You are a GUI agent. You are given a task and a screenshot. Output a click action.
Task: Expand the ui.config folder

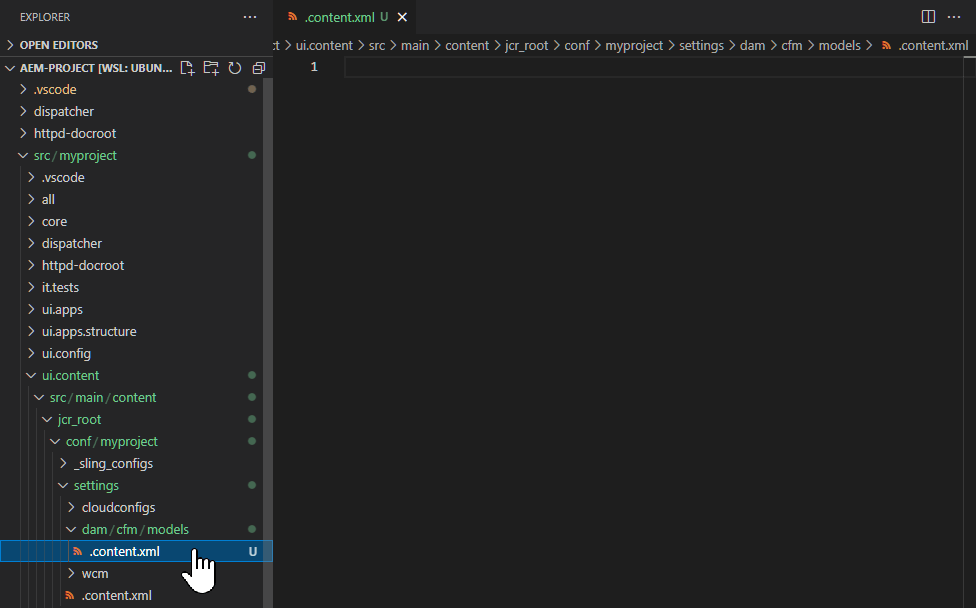(131, 353)
